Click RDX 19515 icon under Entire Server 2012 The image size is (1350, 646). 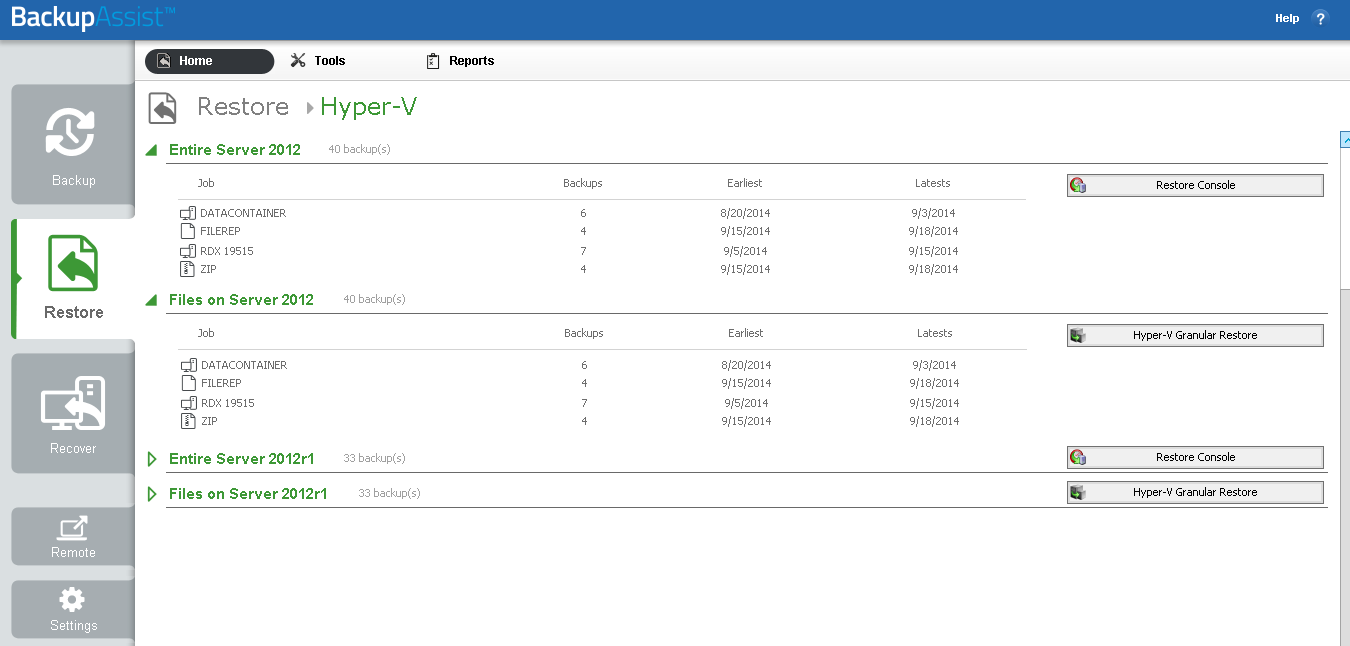(x=188, y=251)
